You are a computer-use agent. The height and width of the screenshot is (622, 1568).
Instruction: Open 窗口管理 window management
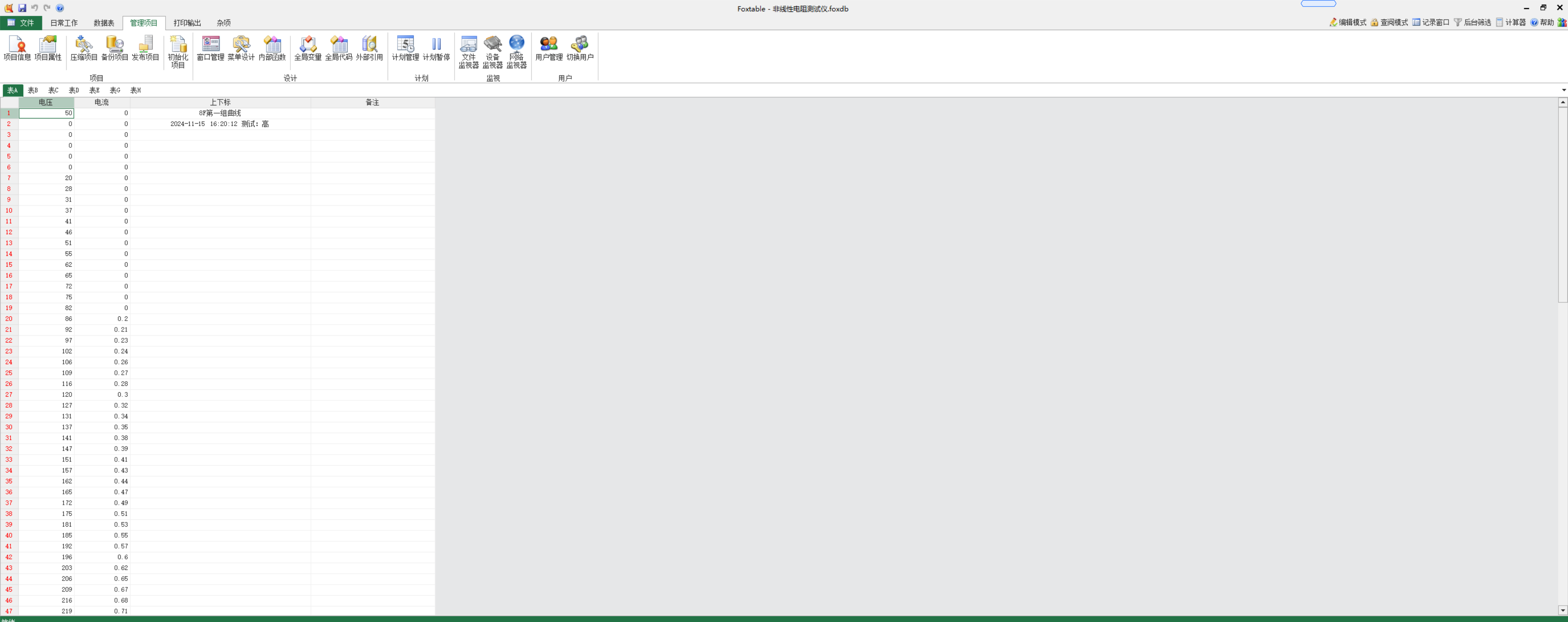tap(210, 48)
